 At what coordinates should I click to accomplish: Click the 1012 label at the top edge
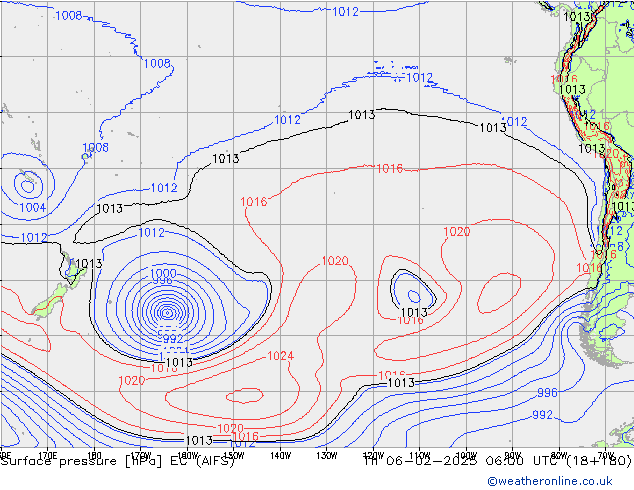[345, 12]
